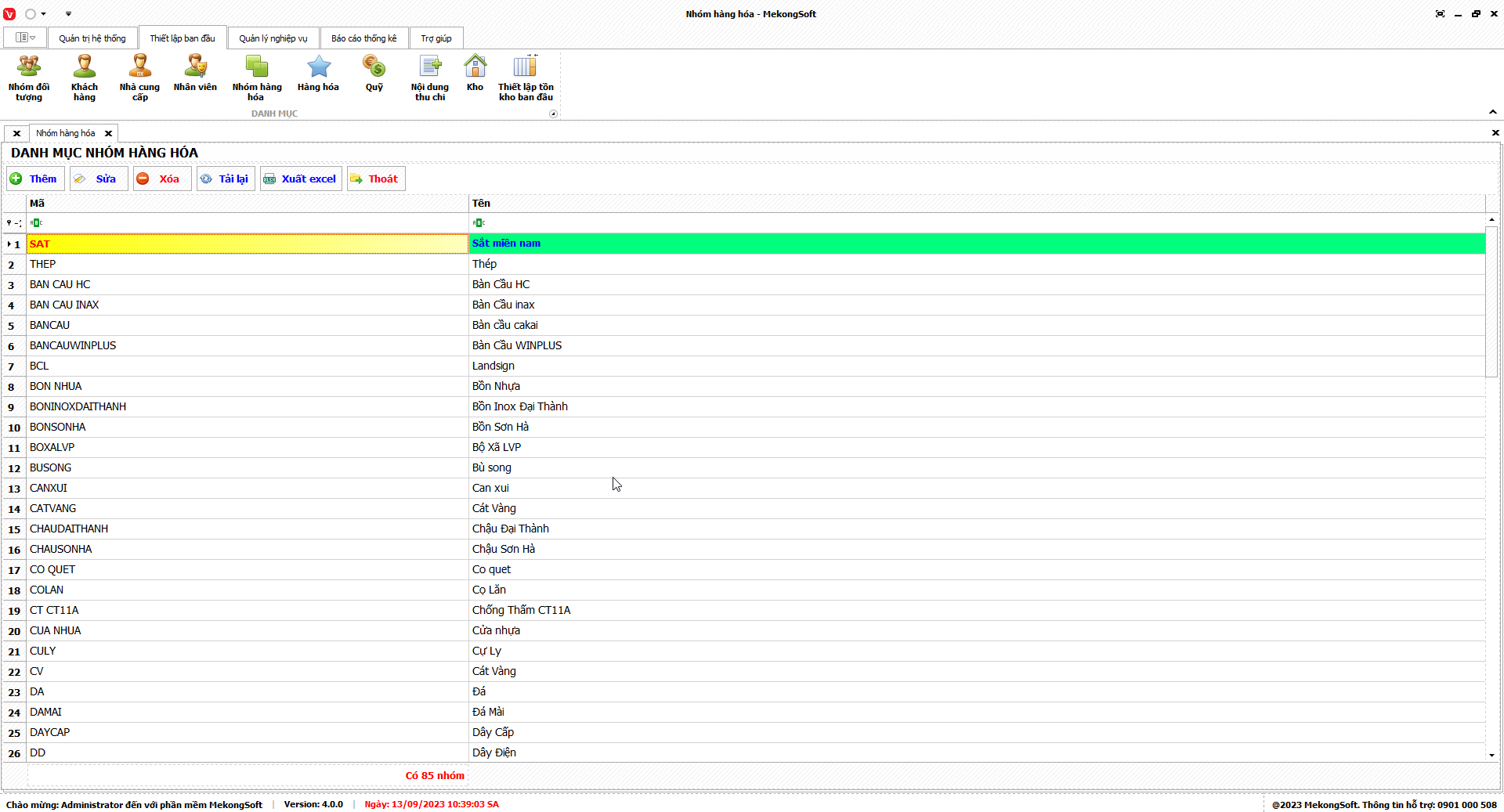This screenshot has height=812, width=1504.
Task: Collapse the ribbon with the up chevron
Action: [x=1493, y=112]
